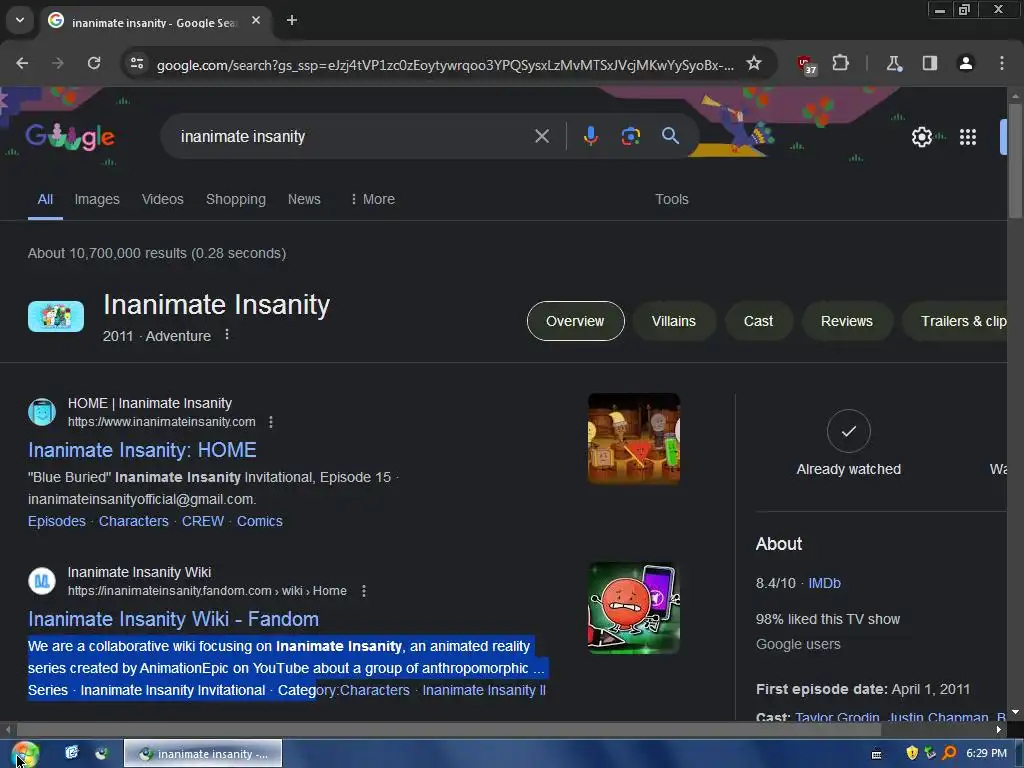1024x768 pixels.
Task: Open the CREW sitelink
Action: coord(203,521)
